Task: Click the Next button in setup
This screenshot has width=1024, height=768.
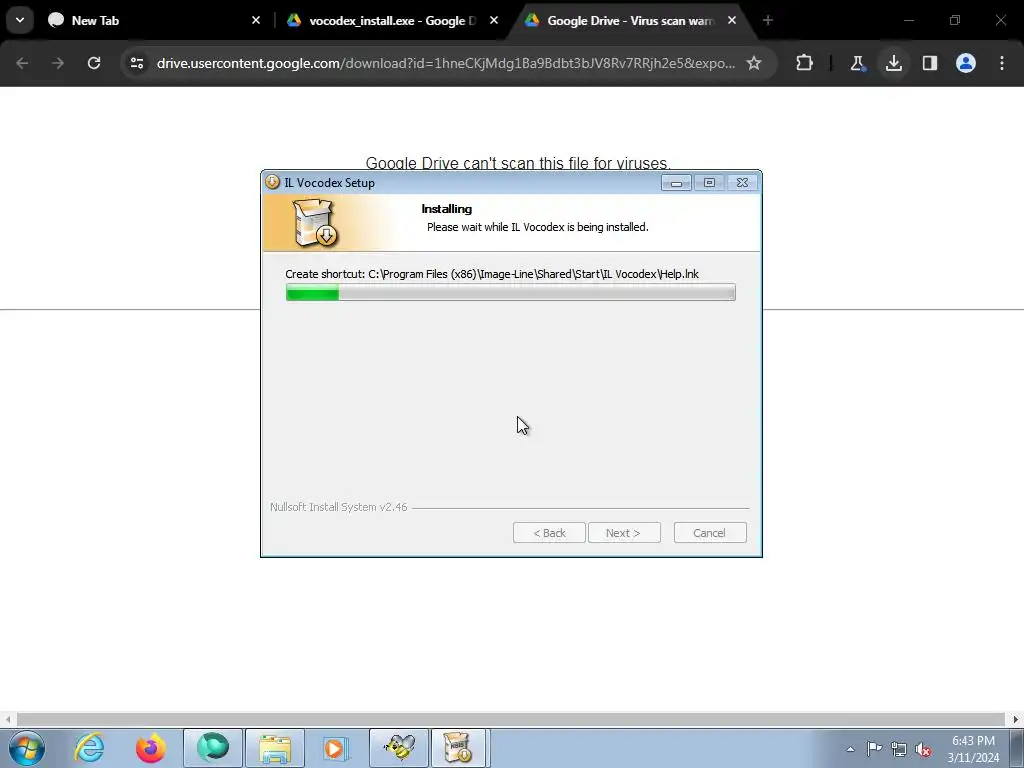Action: (x=624, y=533)
